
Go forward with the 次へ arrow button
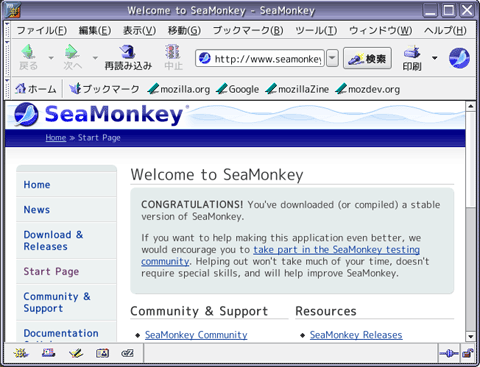pyautogui.click(x=72, y=57)
